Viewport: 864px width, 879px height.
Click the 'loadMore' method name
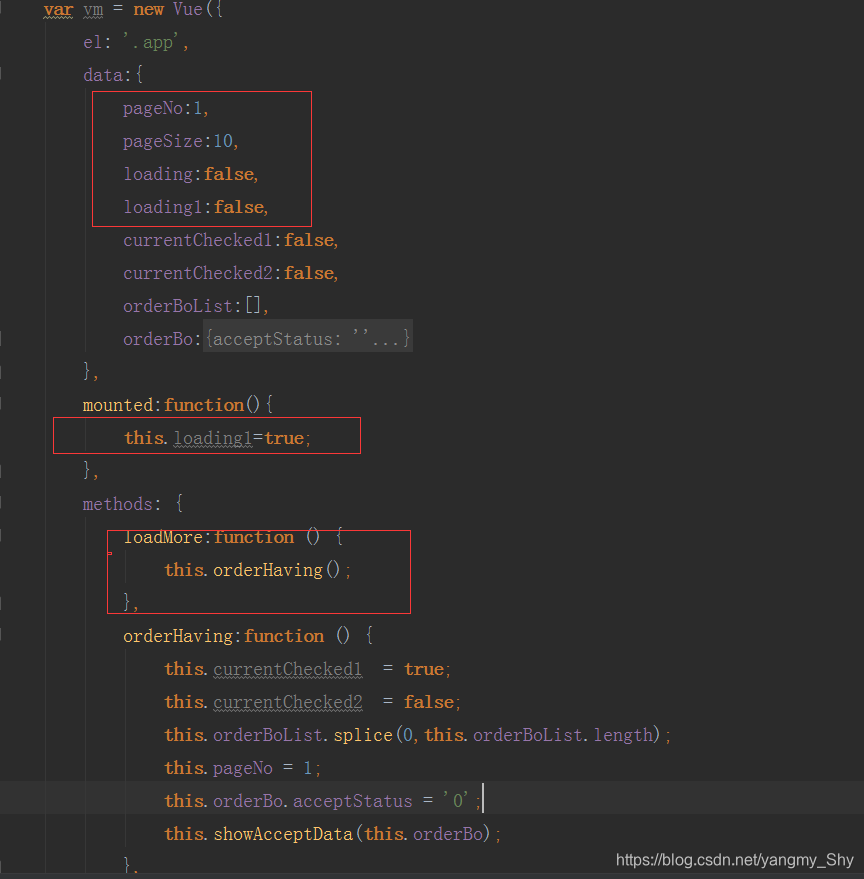tap(163, 537)
